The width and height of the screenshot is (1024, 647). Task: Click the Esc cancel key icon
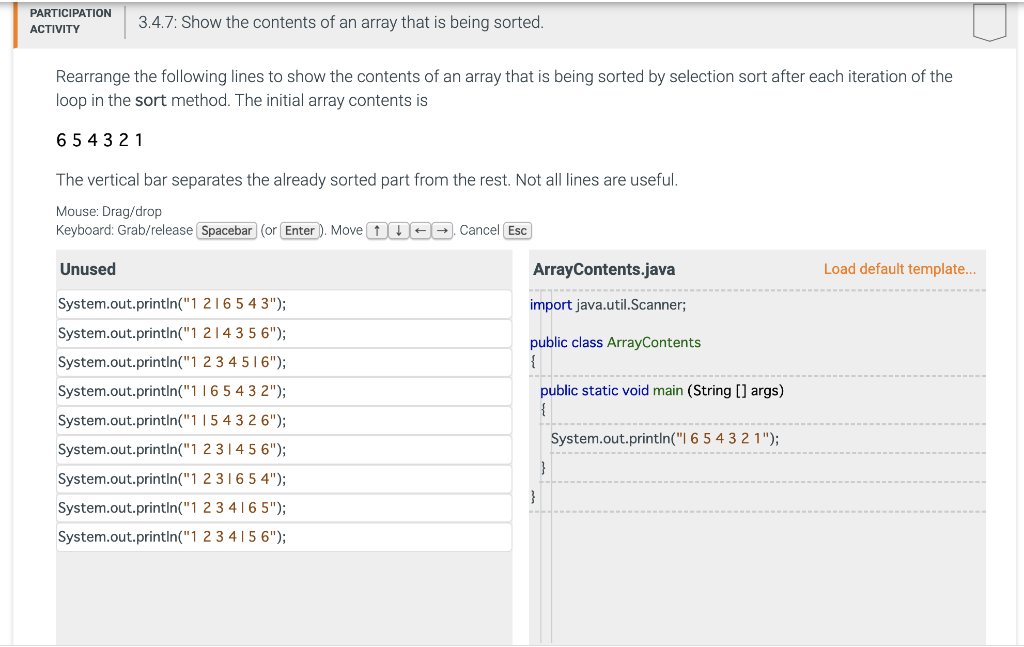517,230
